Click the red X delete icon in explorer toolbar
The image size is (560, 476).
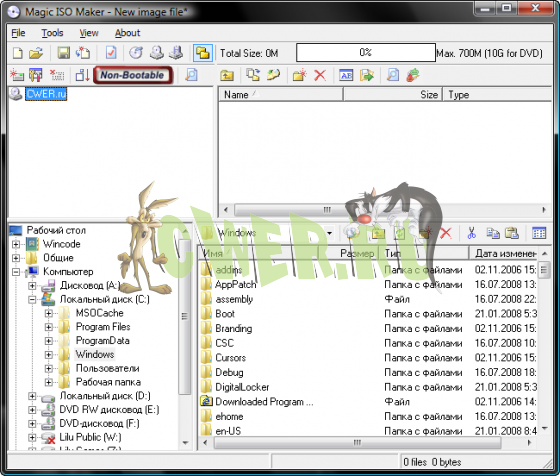click(x=445, y=233)
